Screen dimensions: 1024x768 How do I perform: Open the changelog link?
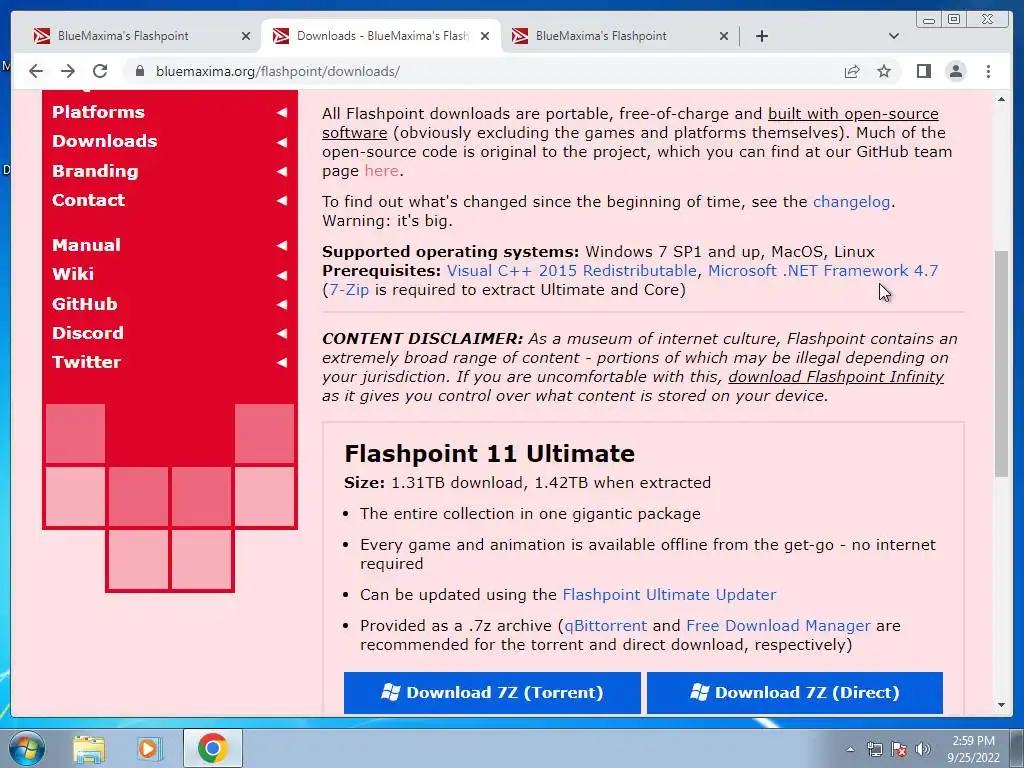pyautogui.click(x=851, y=202)
